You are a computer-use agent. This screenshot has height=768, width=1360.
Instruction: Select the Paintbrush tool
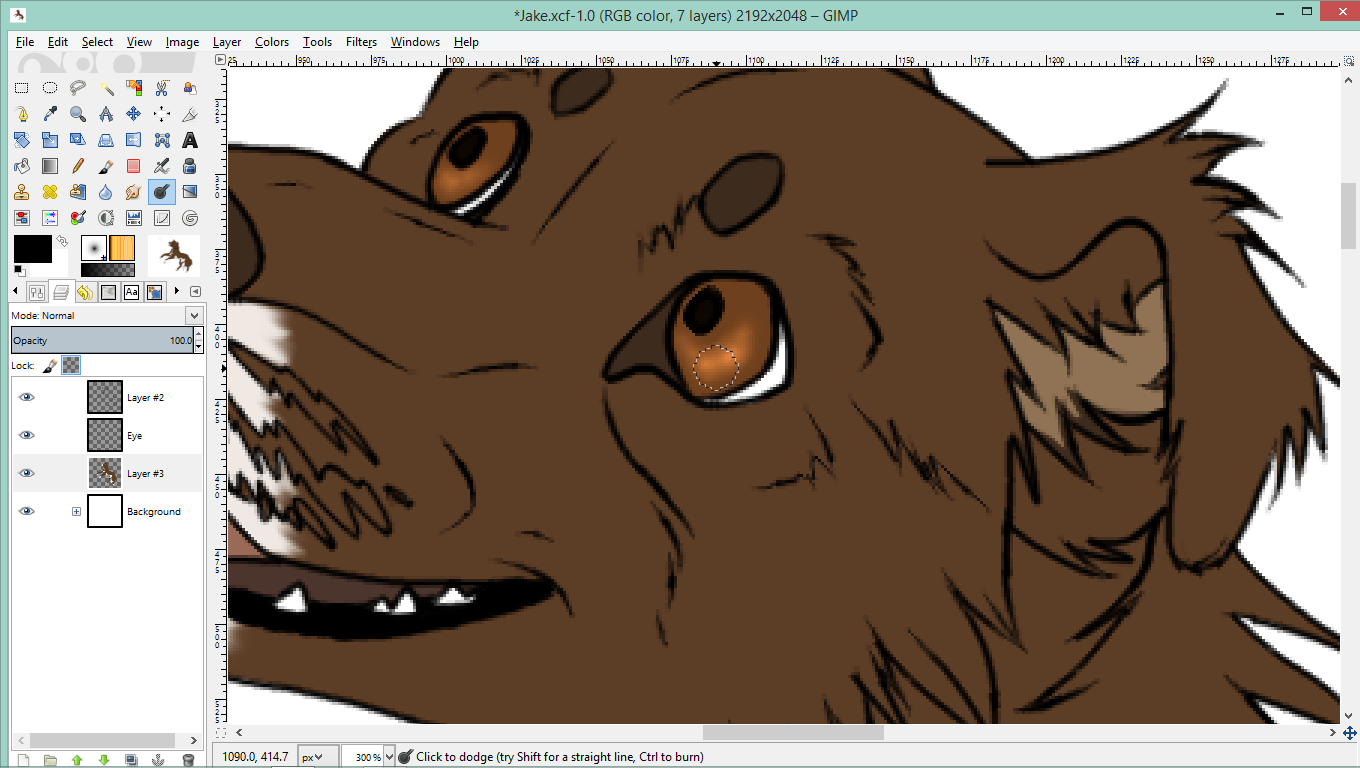(106, 165)
